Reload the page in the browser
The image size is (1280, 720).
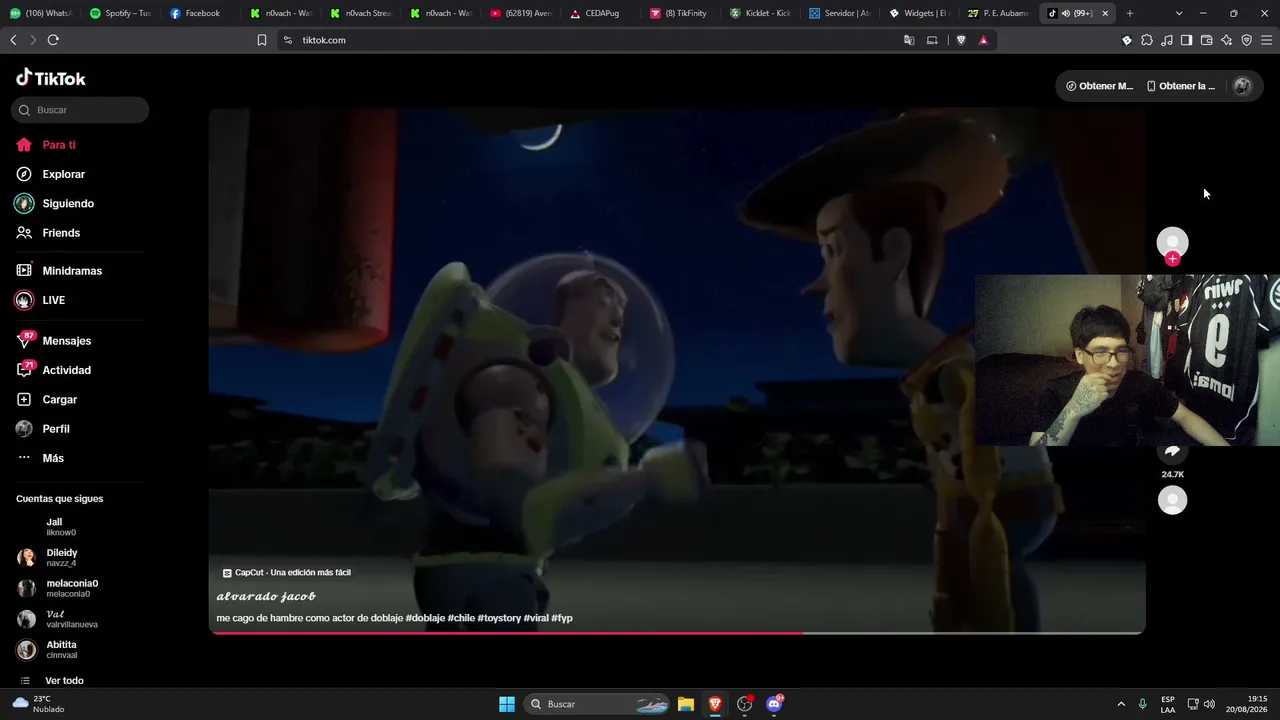(x=53, y=40)
